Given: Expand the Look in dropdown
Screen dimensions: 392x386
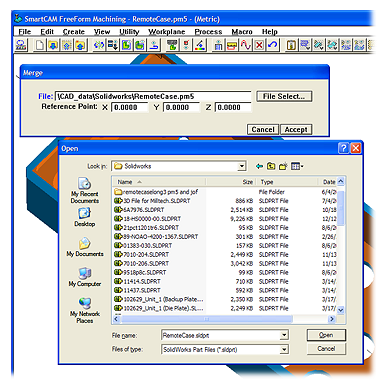Looking at the screenshot, I should [x=242, y=166].
